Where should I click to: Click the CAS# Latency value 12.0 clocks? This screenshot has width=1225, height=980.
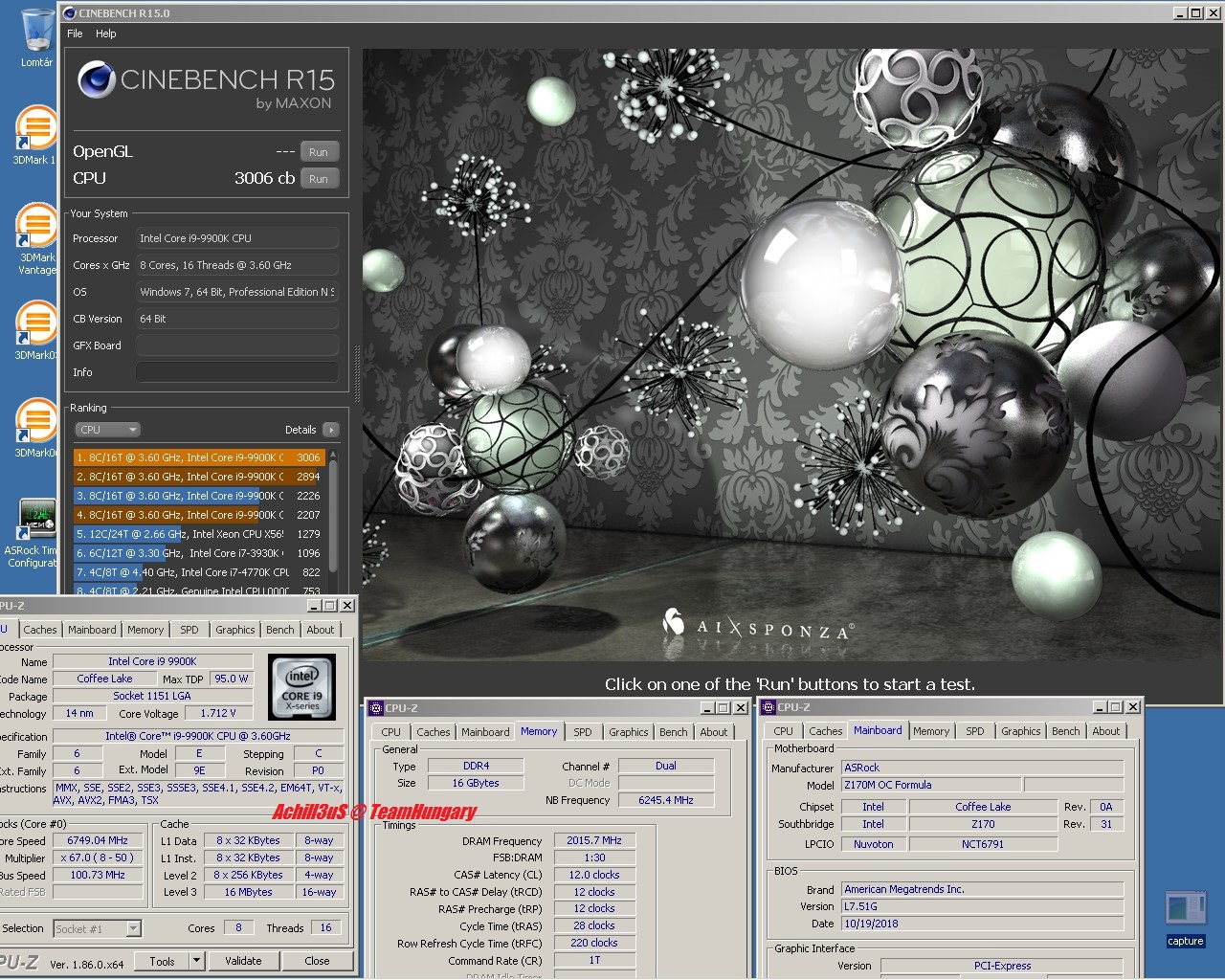click(593, 875)
